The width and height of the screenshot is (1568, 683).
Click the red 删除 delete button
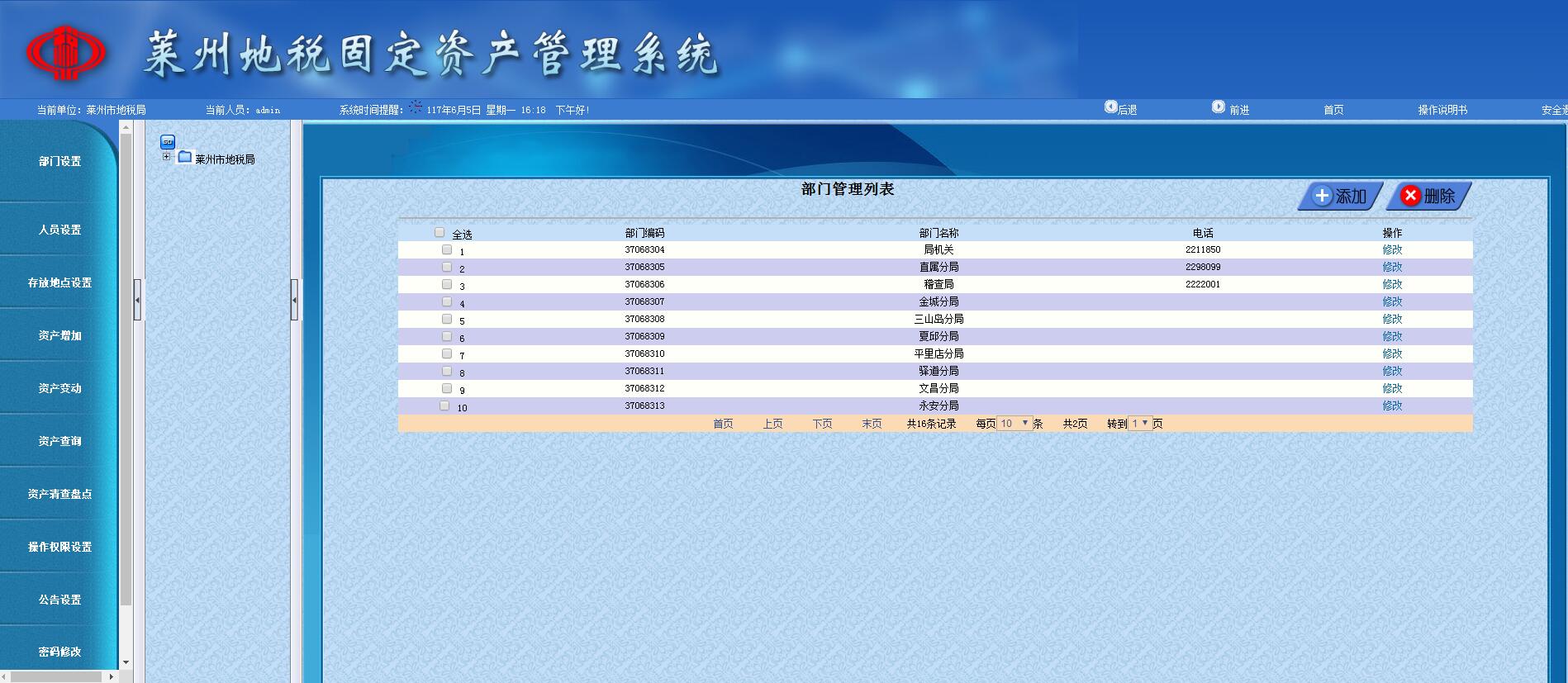tap(1428, 197)
